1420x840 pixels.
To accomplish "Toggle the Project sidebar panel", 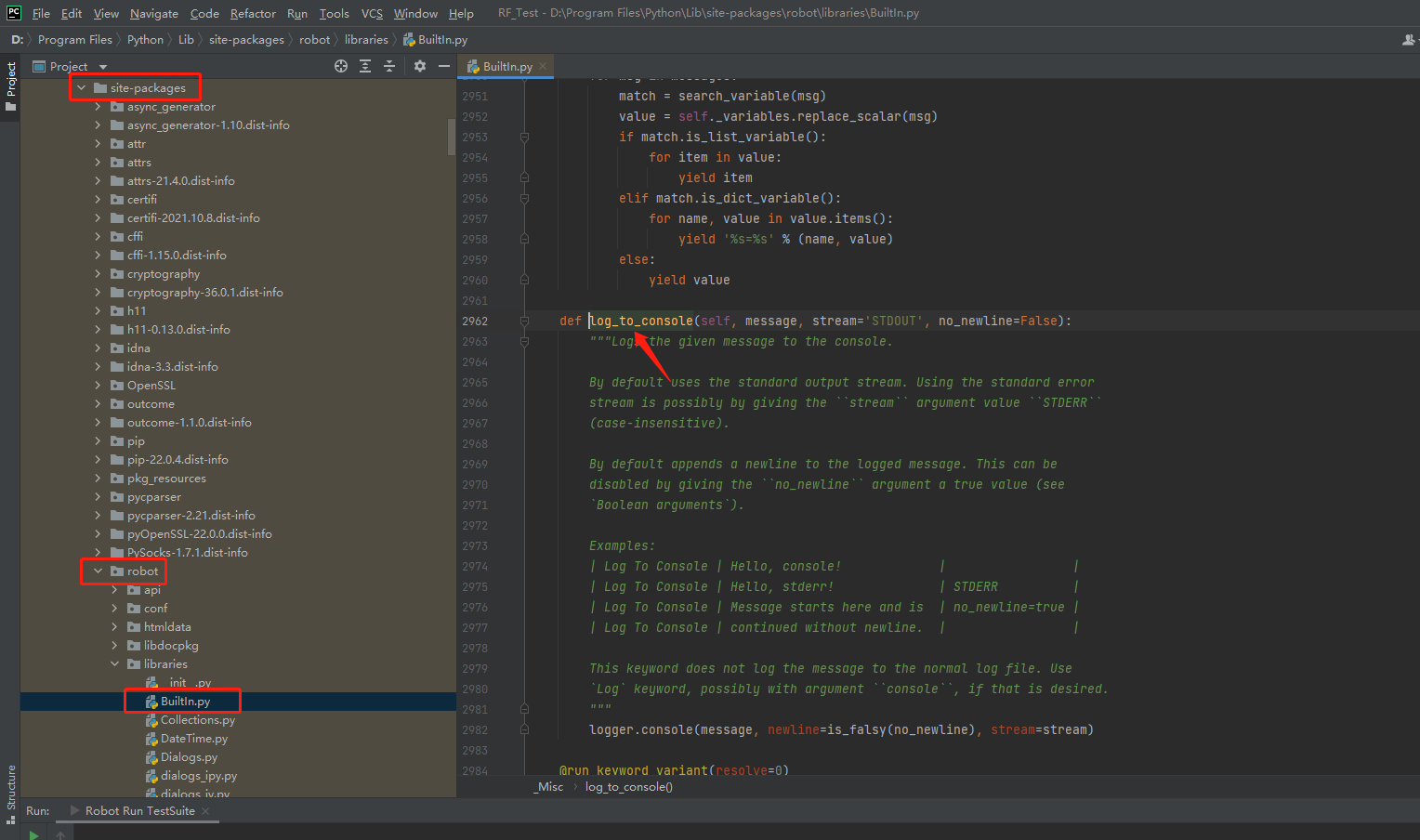I will coord(10,84).
